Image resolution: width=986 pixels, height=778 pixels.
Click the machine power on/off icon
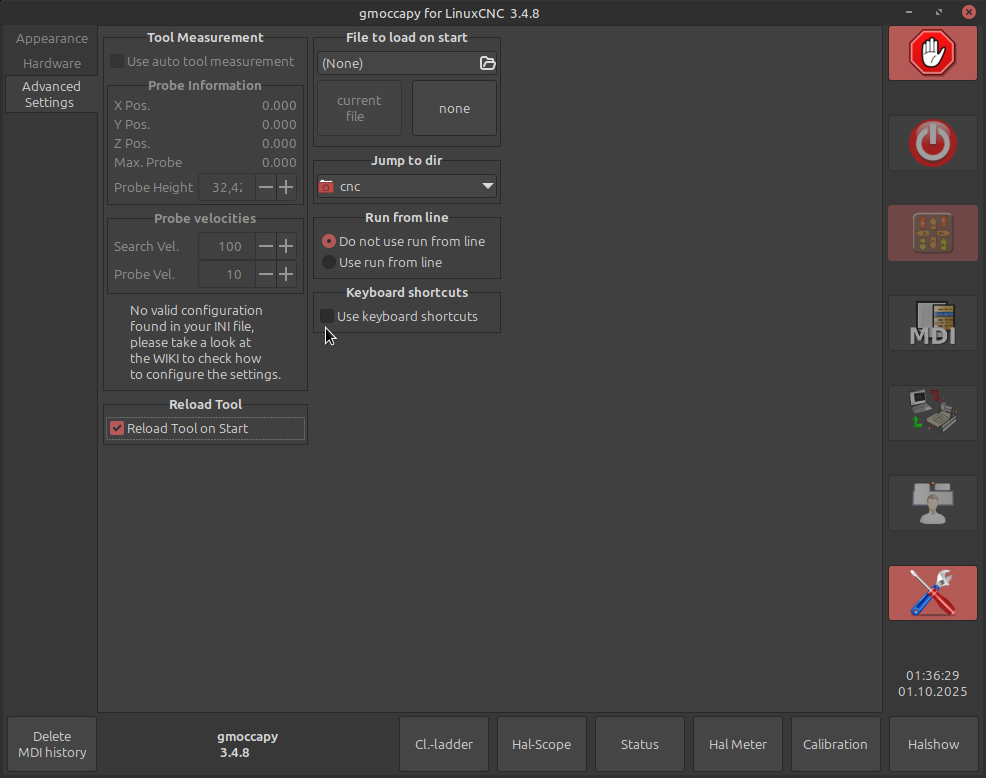[x=932, y=143]
